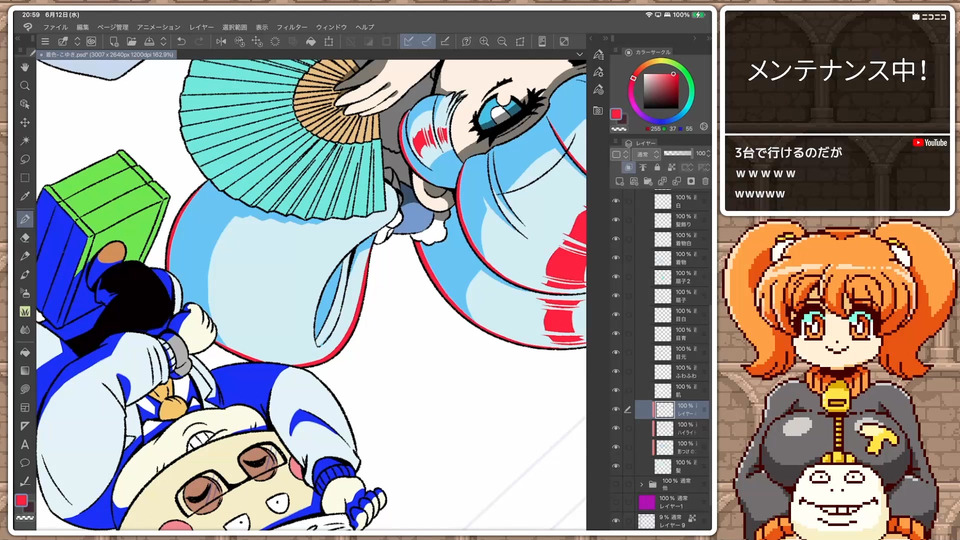Expand the 他 layer folder
Viewport: 960px width, 540px height.
point(641,483)
